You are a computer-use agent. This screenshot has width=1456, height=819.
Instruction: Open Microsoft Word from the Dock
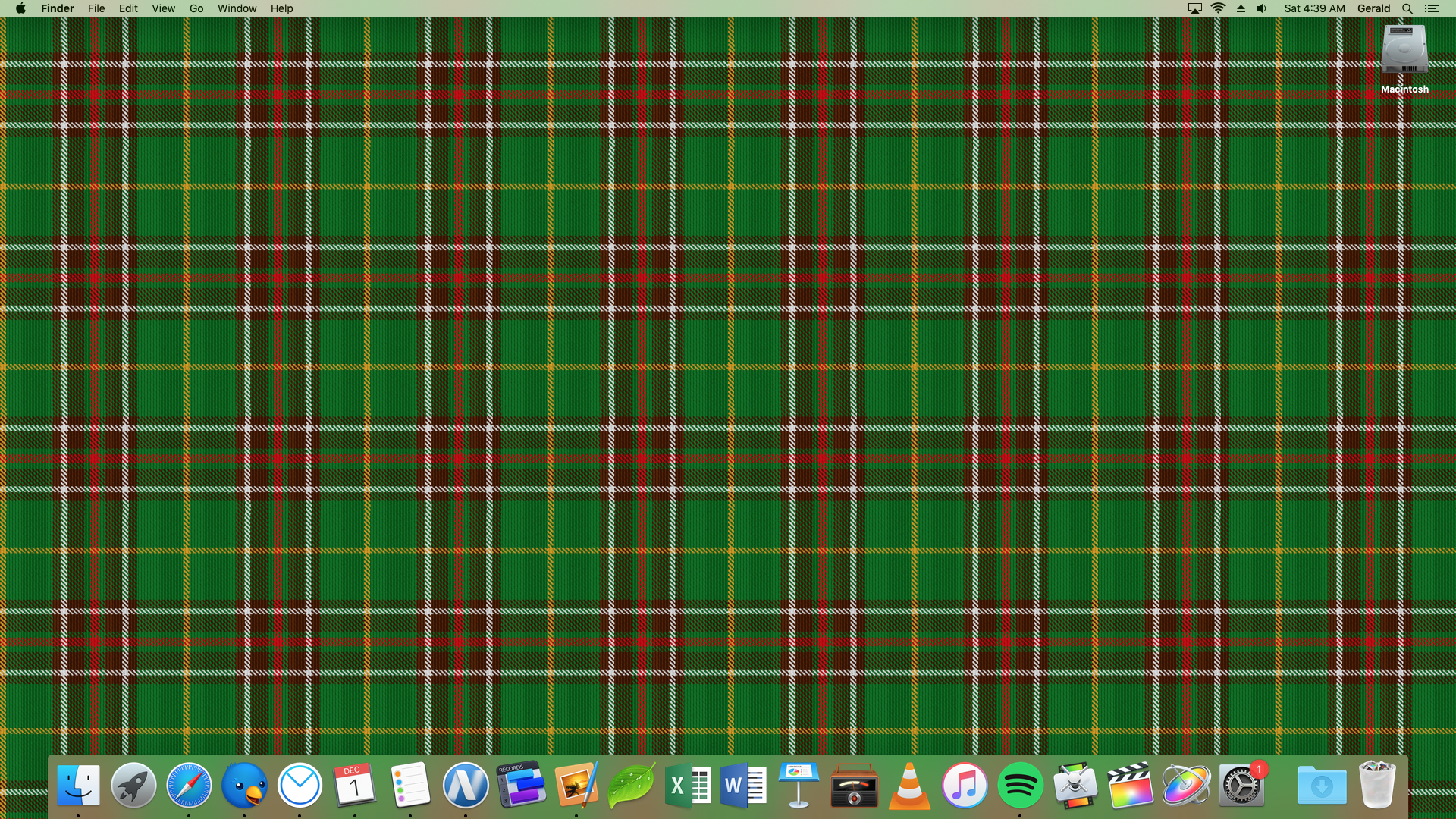743,785
